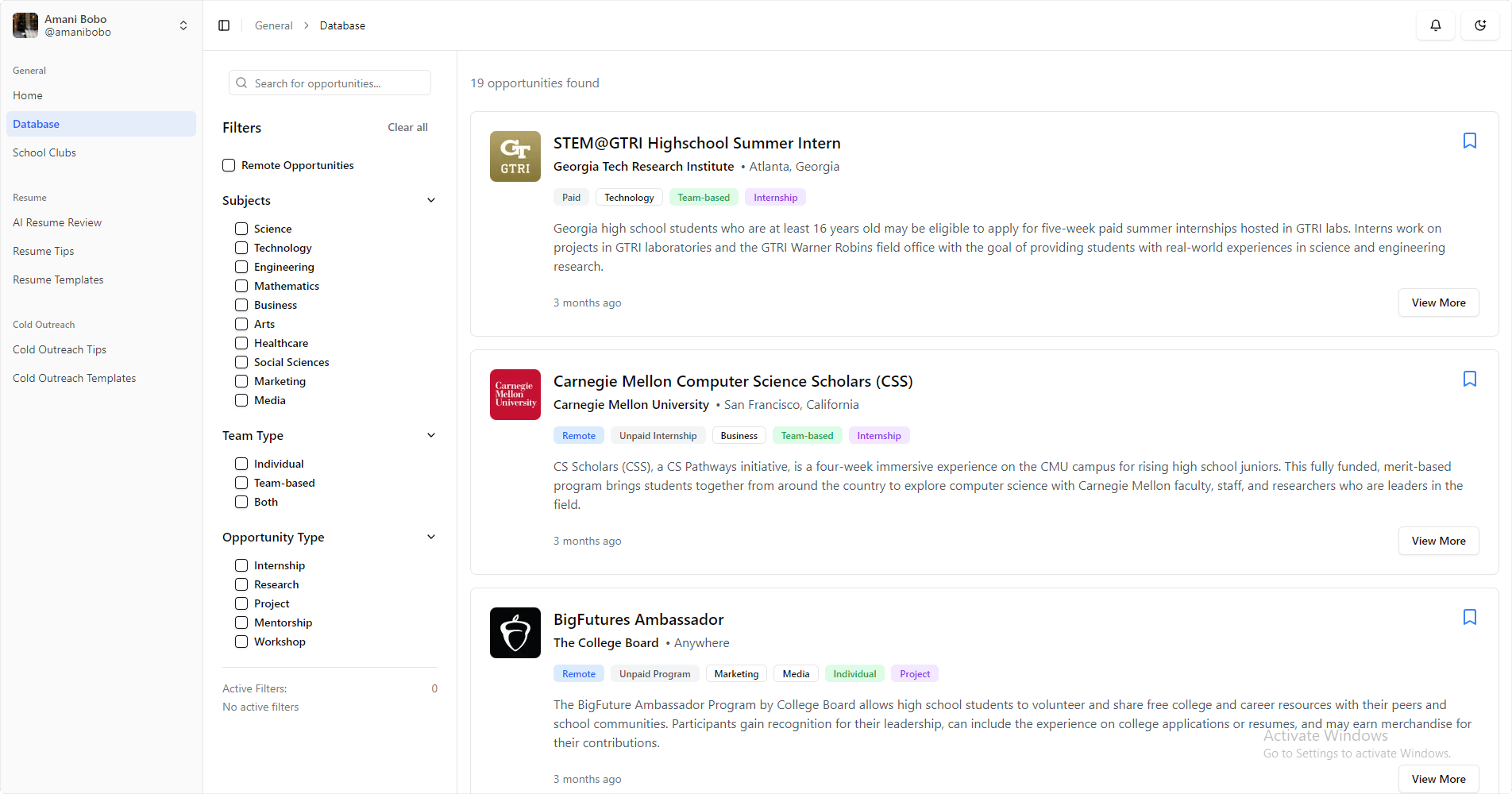1512x794 pixels.
Task: Check the Technology subject filter
Action: pos(241,248)
